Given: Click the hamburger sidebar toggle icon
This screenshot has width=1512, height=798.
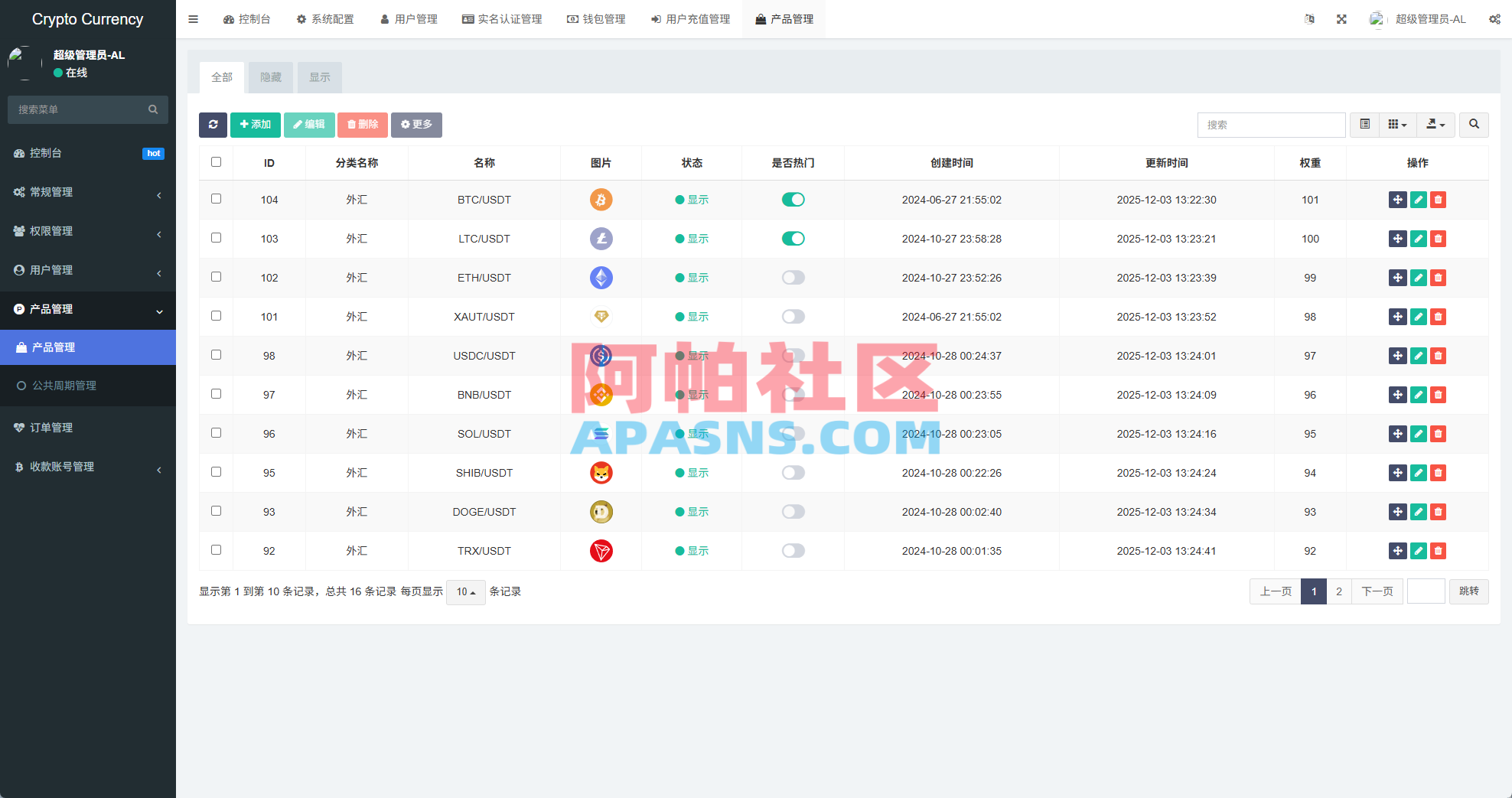Looking at the screenshot, I should coord(193,19).
